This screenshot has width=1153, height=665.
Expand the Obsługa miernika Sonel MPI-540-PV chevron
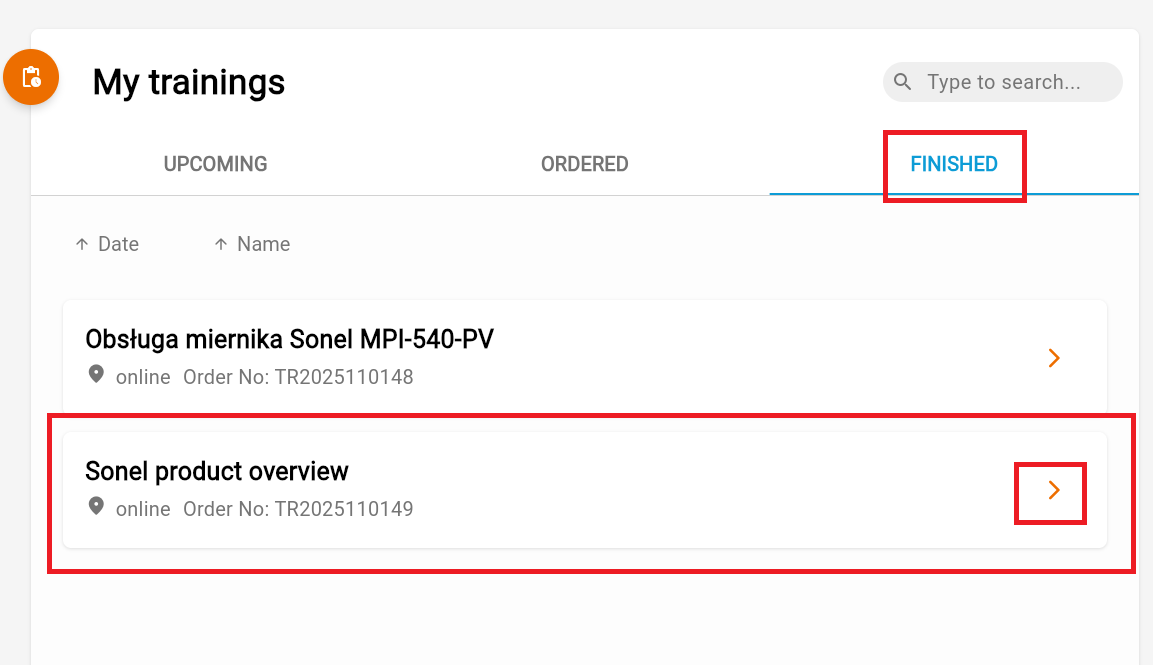pos(1053,358)
